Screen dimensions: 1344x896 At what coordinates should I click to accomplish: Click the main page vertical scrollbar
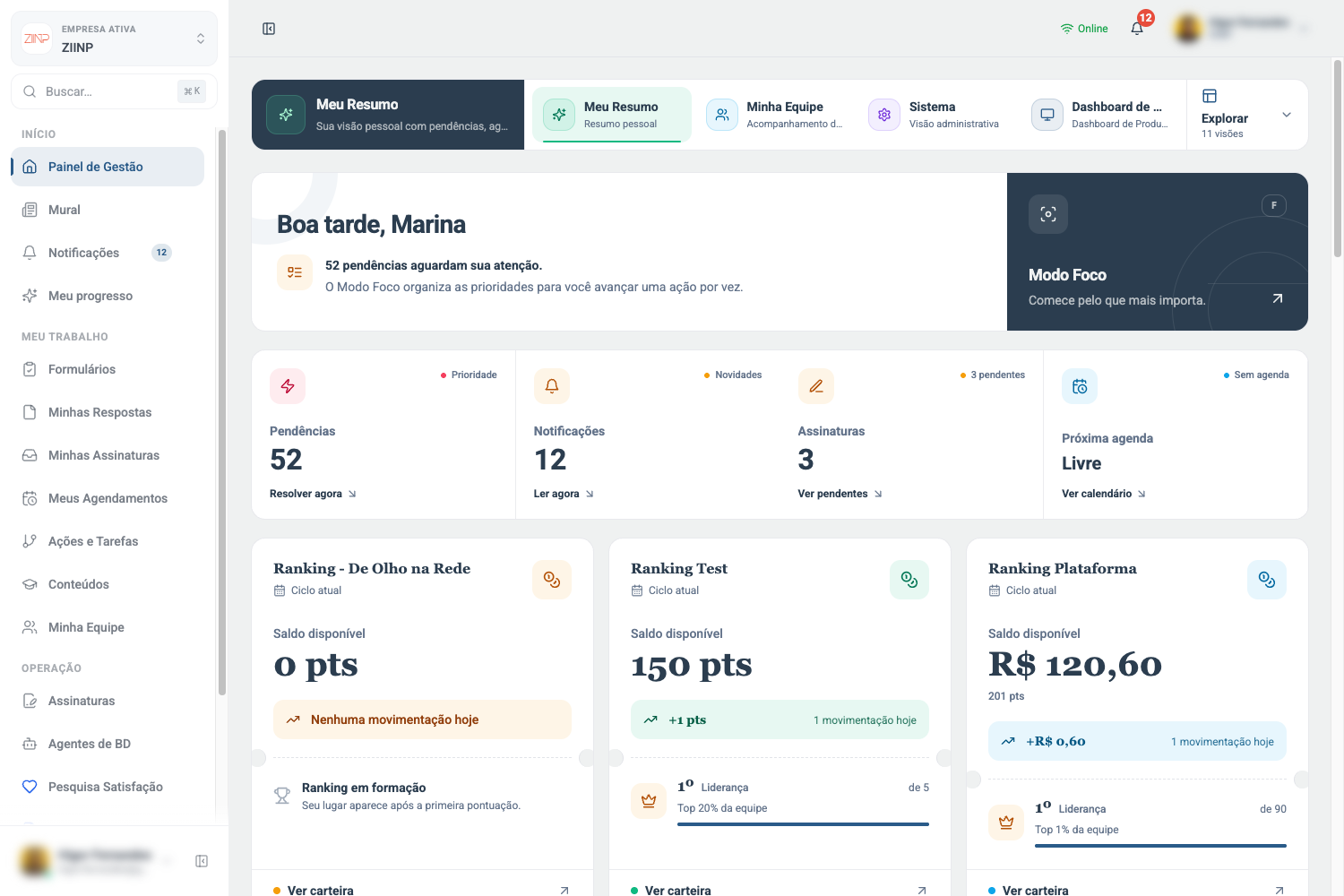coord(1338,158)
